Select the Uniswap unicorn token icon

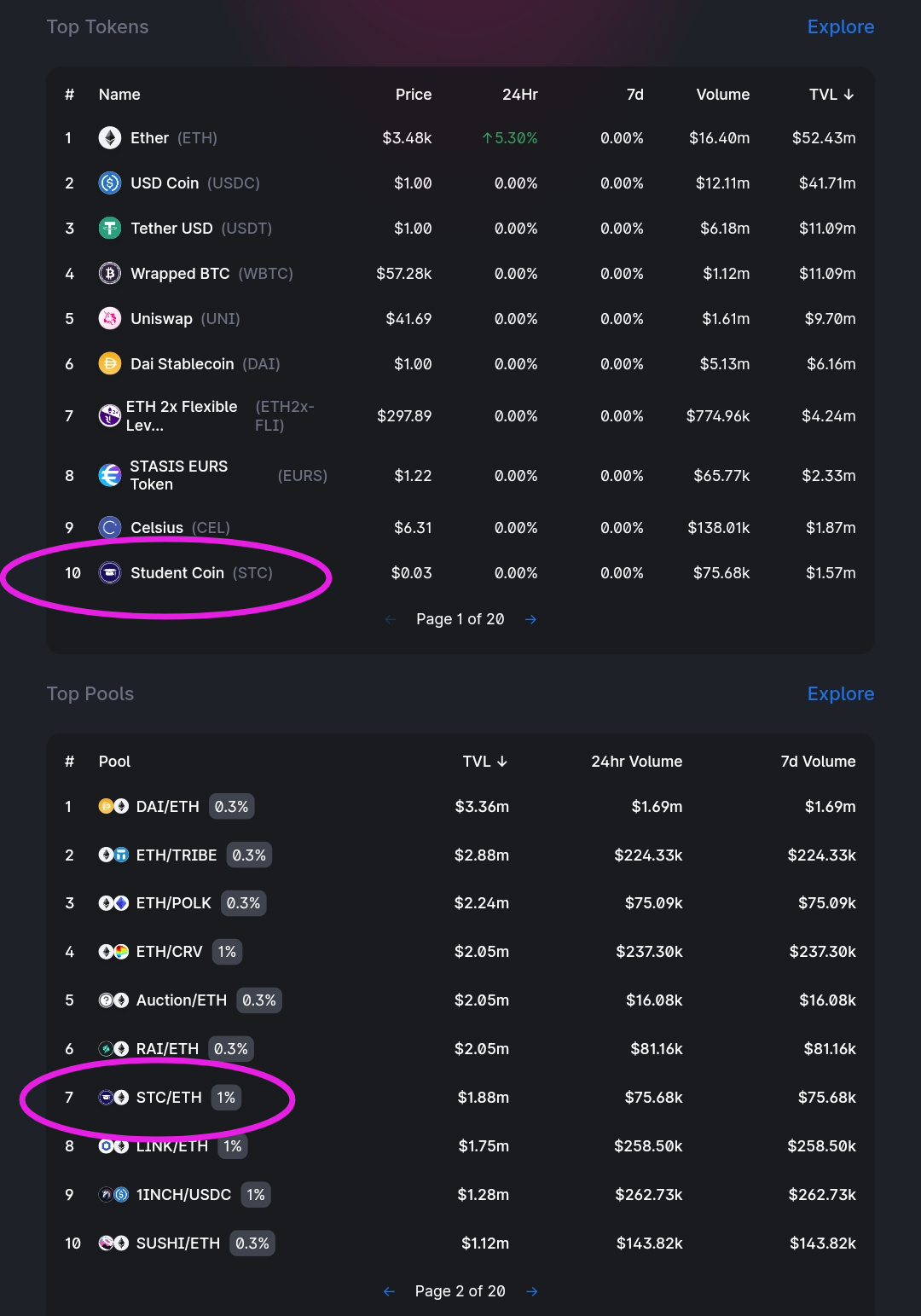109,318
